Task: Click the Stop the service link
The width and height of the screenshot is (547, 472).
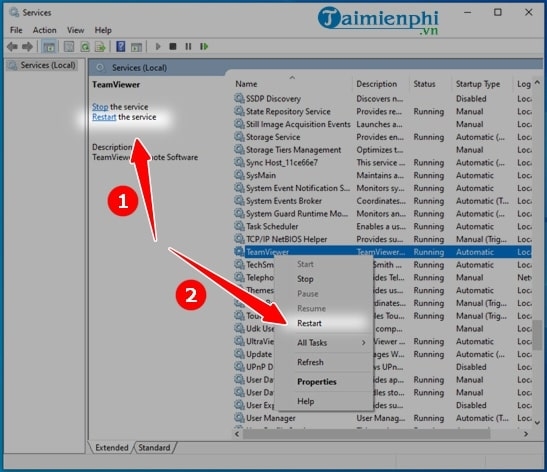Action: click(x=100, y=107)
